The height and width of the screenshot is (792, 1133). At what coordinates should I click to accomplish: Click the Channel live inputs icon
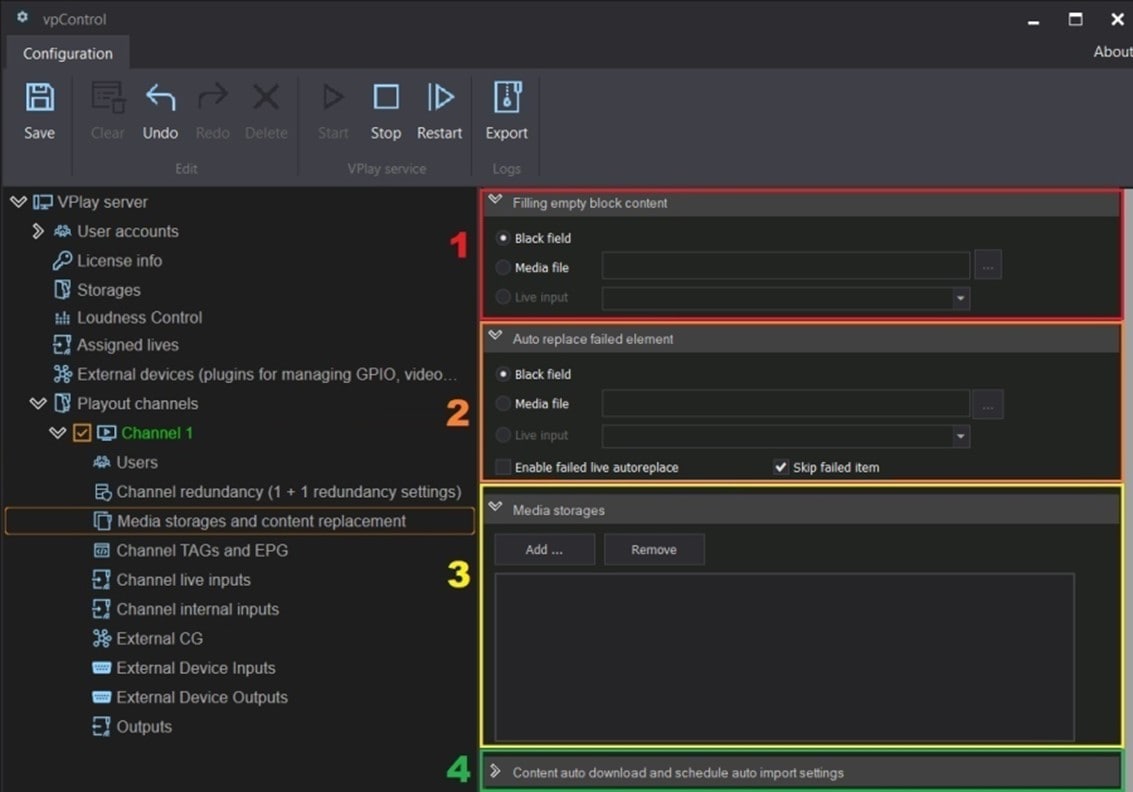click(101, 580)
